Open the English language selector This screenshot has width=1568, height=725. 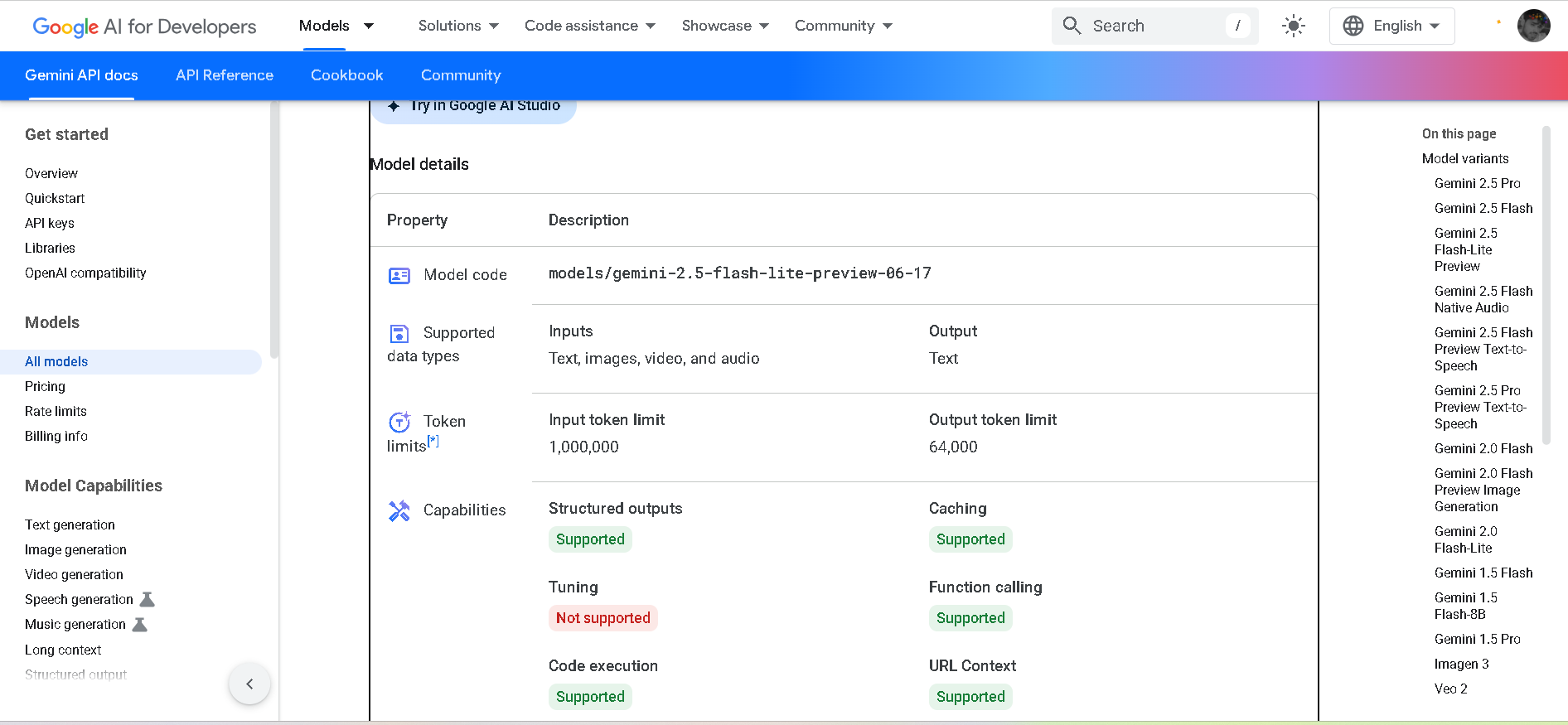[1391, 26]
